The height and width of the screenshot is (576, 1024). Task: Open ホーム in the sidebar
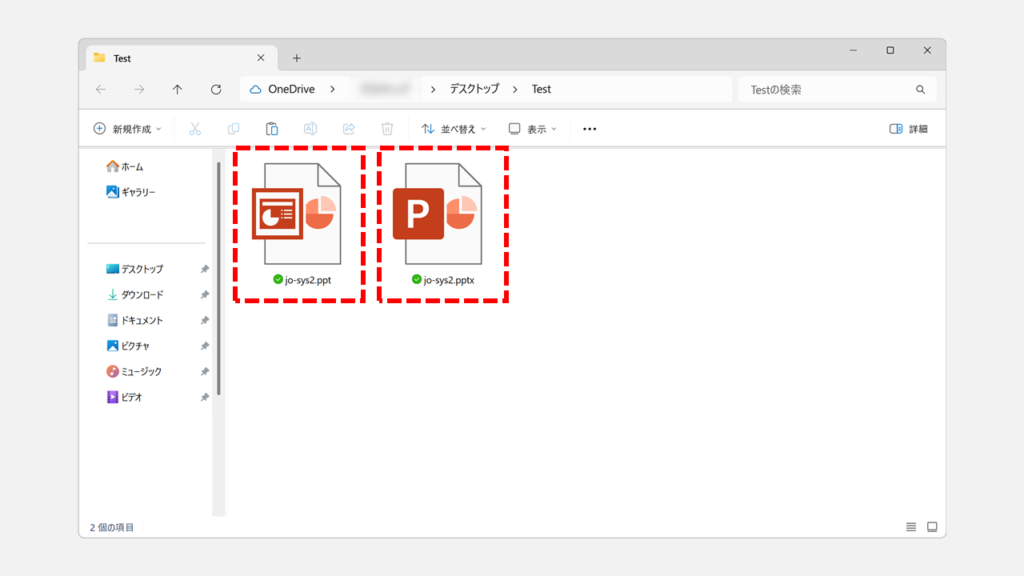pos(125,167)
